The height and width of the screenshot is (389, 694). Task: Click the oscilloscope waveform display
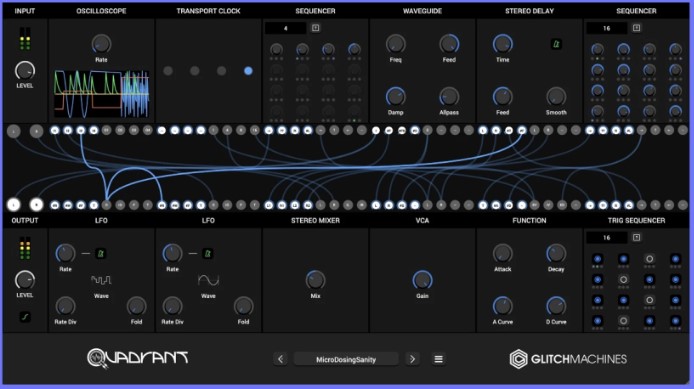tap(101, 94)
